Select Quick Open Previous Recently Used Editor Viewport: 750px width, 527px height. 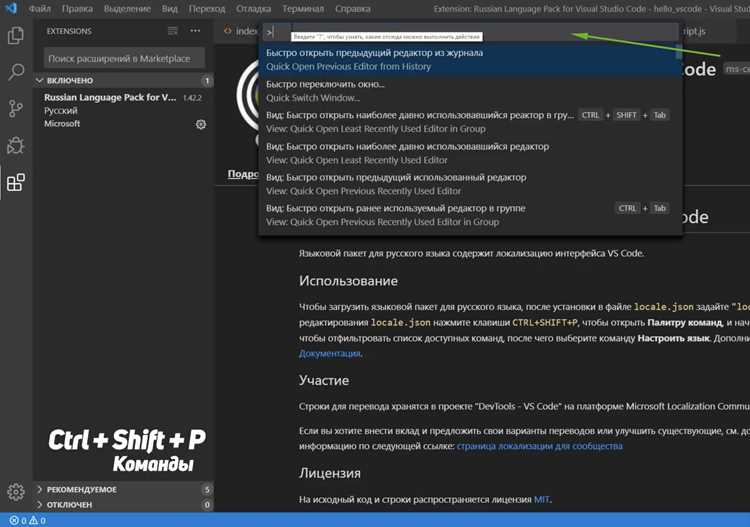[x=470, y=184]
